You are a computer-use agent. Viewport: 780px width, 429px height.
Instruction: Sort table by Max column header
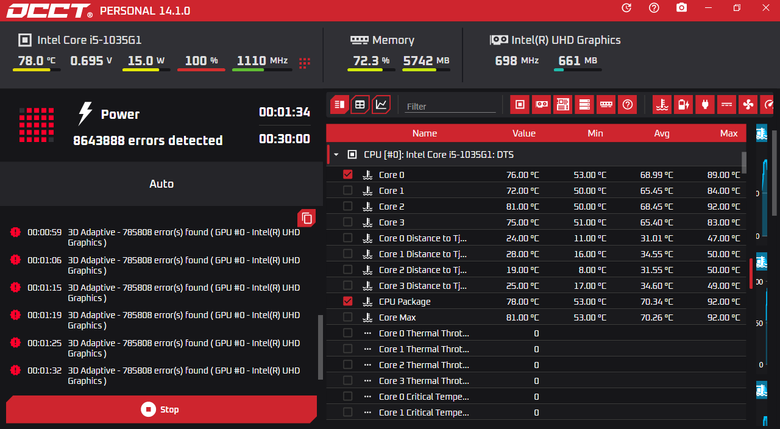(x=729, y=133)
